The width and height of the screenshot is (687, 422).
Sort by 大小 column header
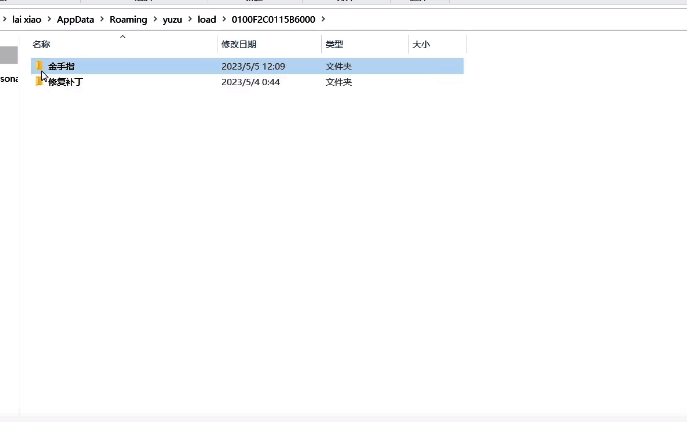tap(421, 44)
